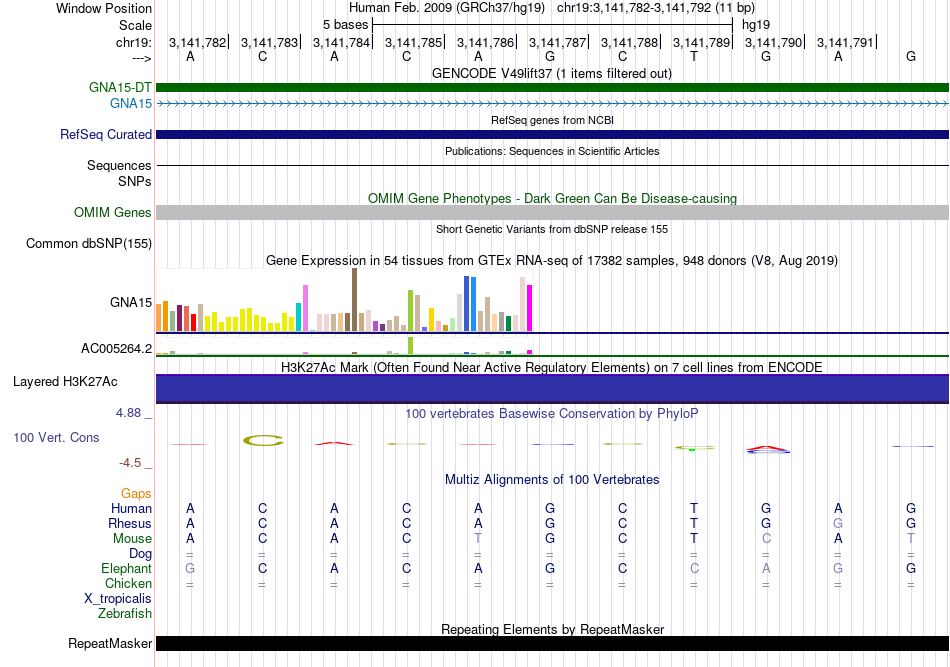Click the Dog species row label
Screen dimensions: 950x667
click(x=141, y=554)
